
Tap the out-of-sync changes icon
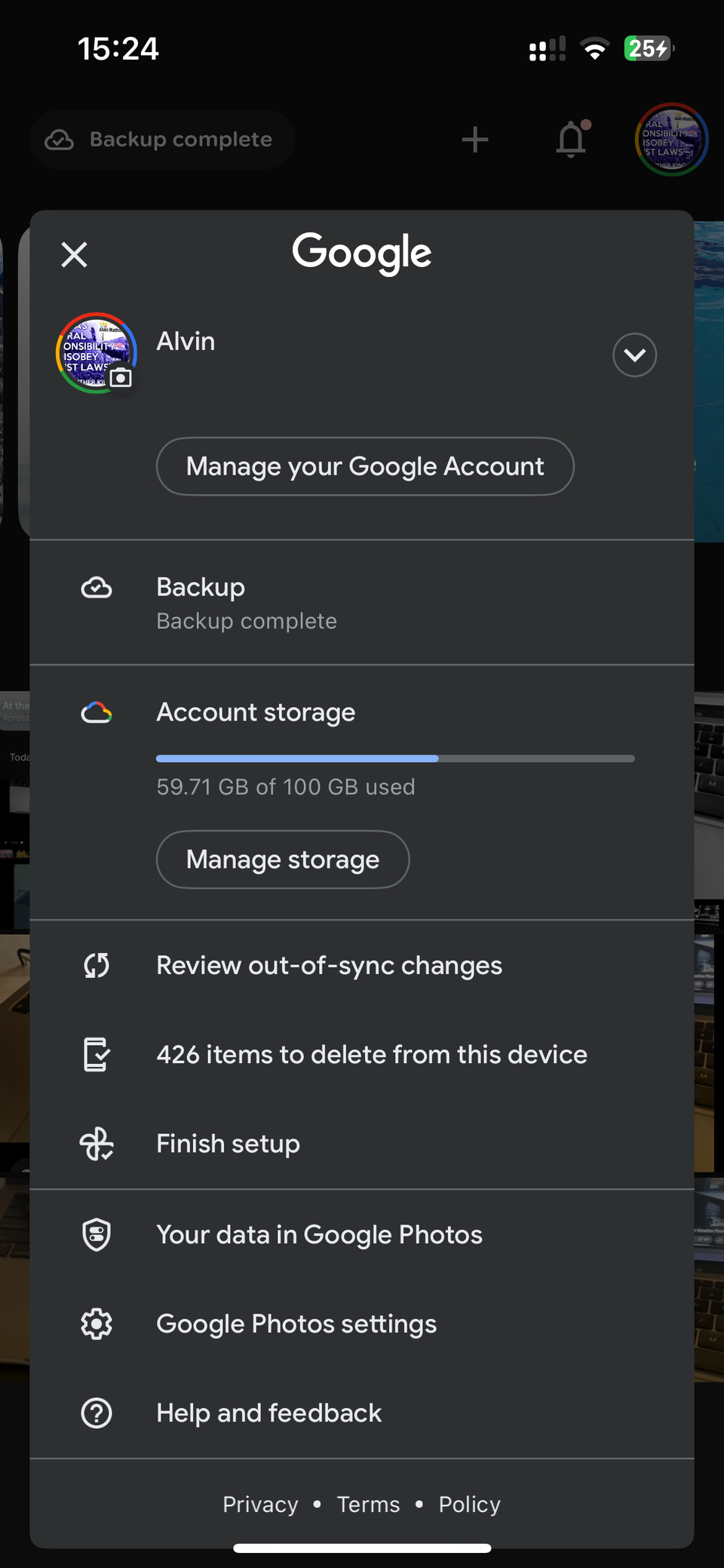(x=97, y=965)
